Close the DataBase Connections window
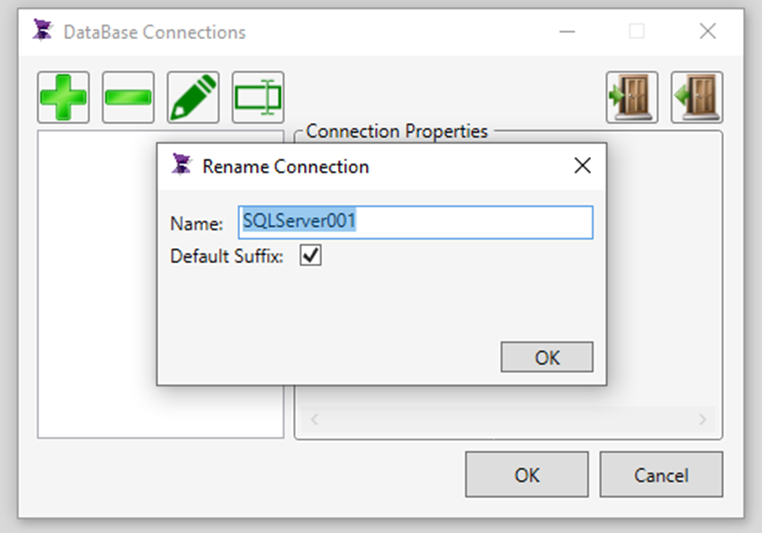This screenshot has height=533, width=762. click(x=708, y=32)
